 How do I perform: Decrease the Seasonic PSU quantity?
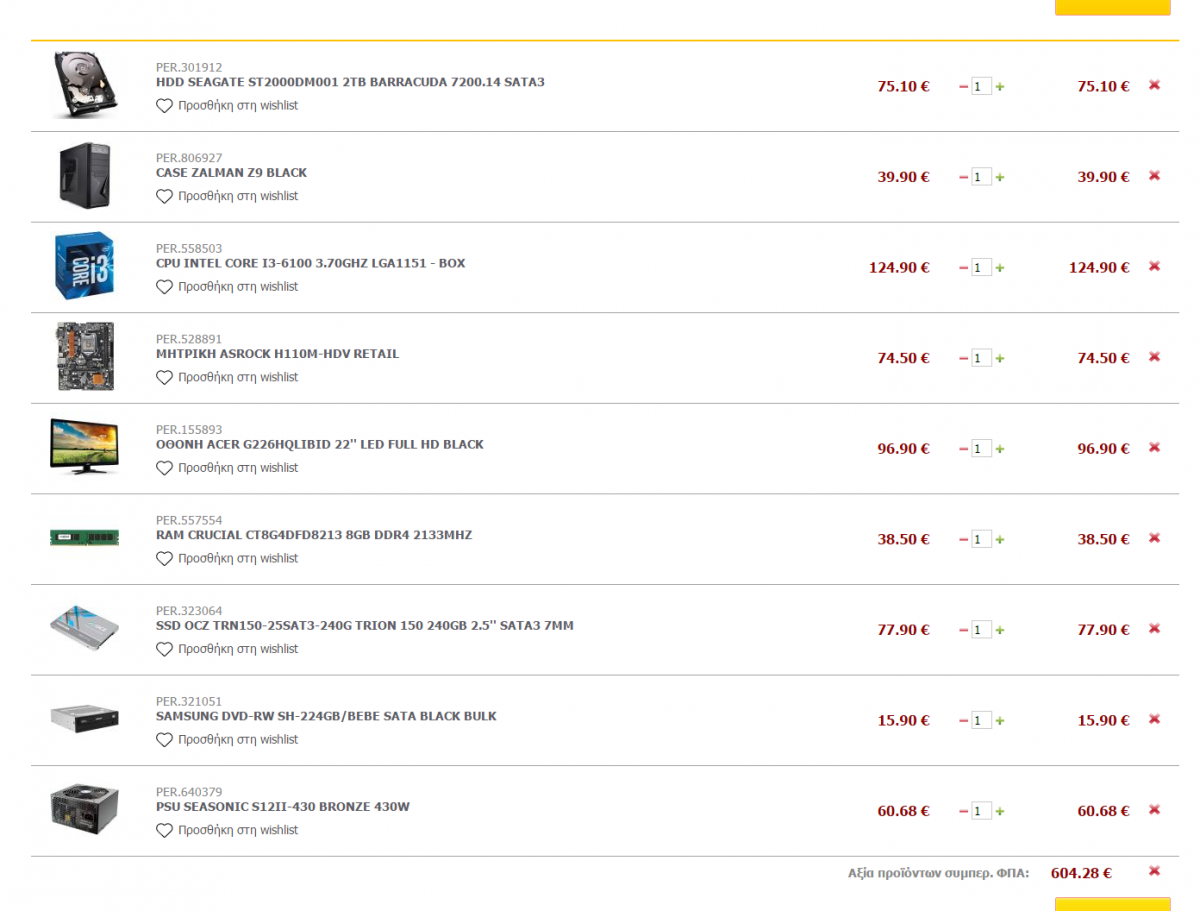[x=964, y=811]
